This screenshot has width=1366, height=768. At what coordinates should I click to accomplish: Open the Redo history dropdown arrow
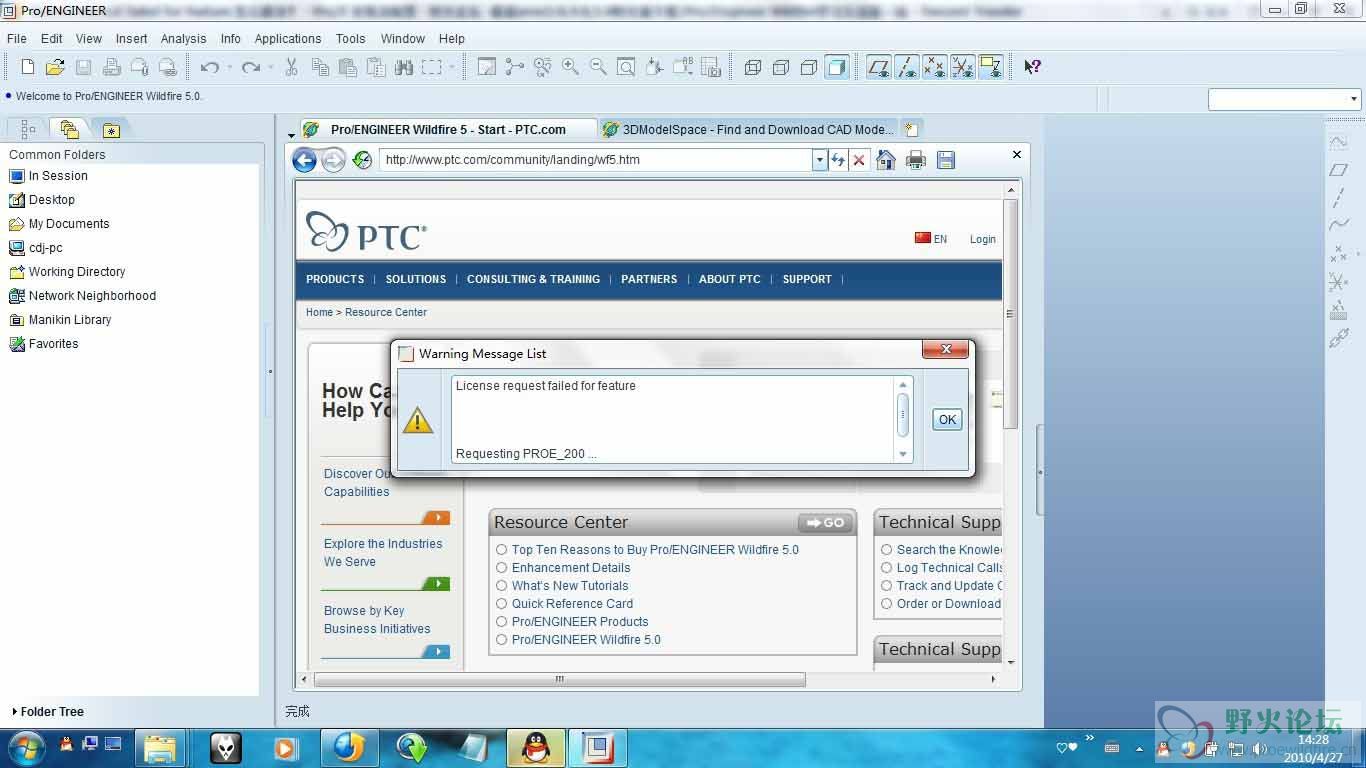click(x=271, y=67)
